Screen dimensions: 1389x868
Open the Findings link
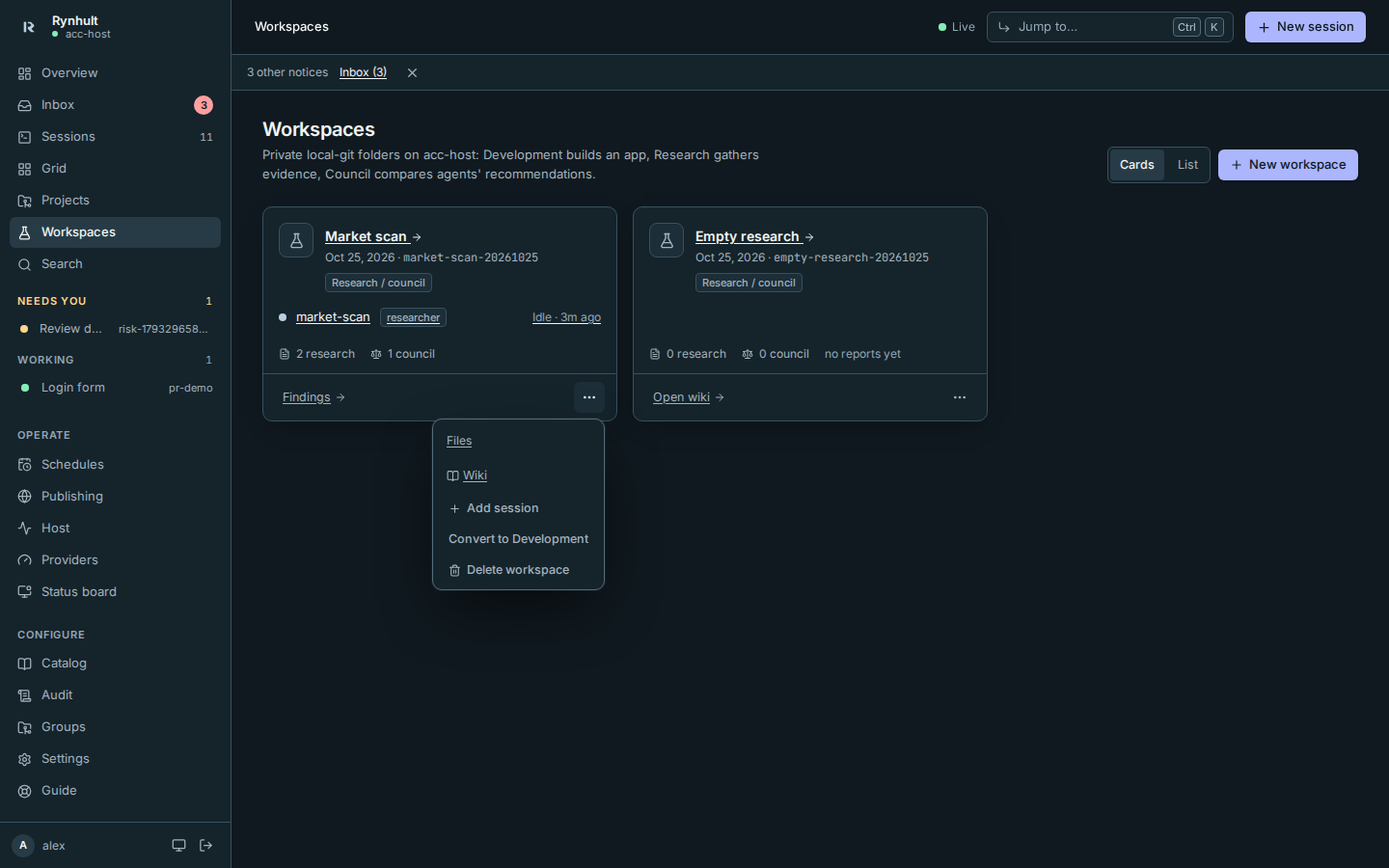[x=313, y=397]
